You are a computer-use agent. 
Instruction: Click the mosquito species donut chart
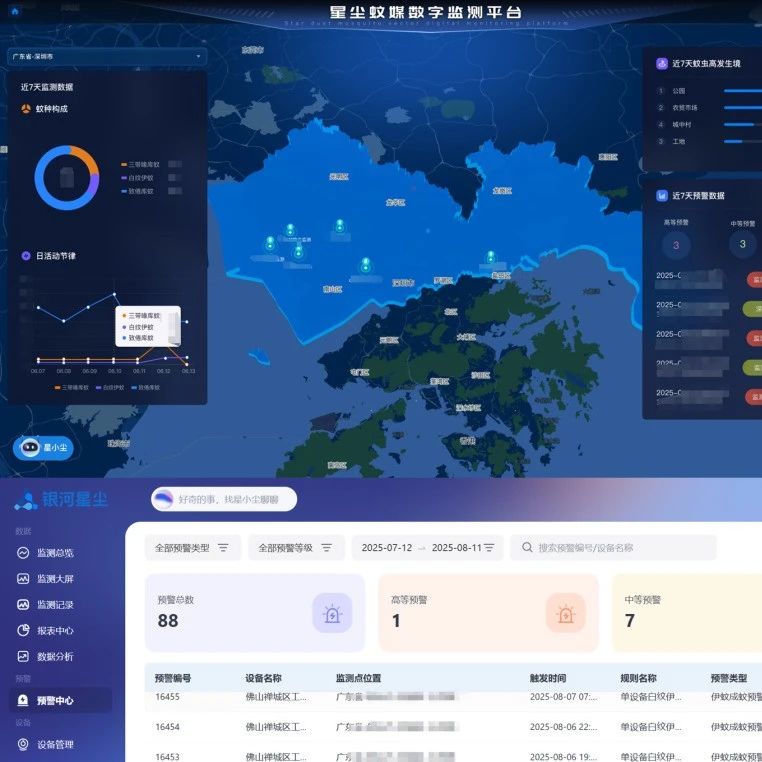pos(67,177)
